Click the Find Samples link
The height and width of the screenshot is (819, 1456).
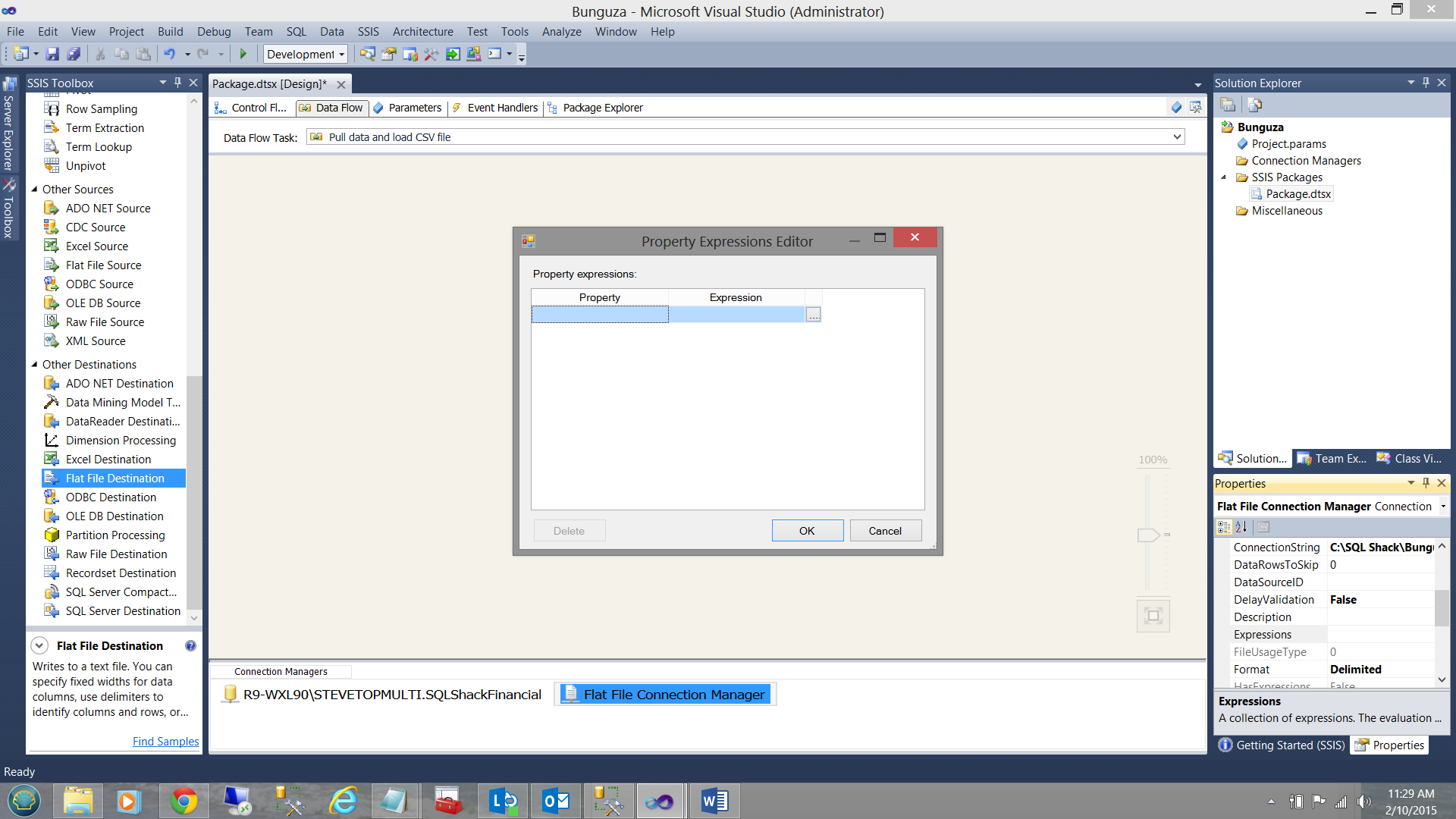tap(165, 741)
